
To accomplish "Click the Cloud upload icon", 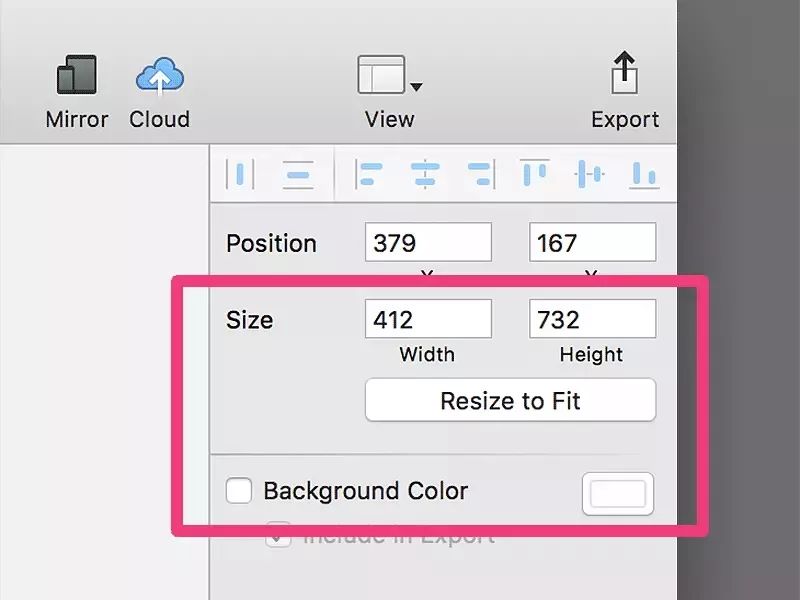I will click(x=159, y=77).
